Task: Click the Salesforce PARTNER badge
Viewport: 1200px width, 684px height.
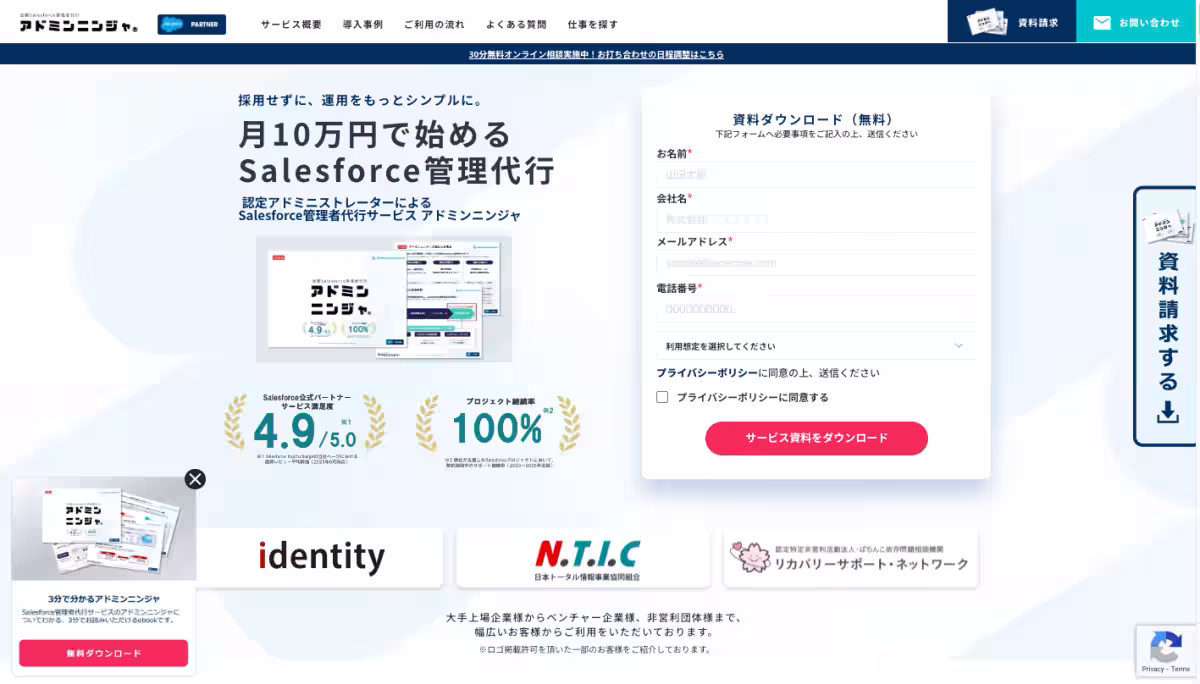Action: pyautogui.click(x=190, y=22)
